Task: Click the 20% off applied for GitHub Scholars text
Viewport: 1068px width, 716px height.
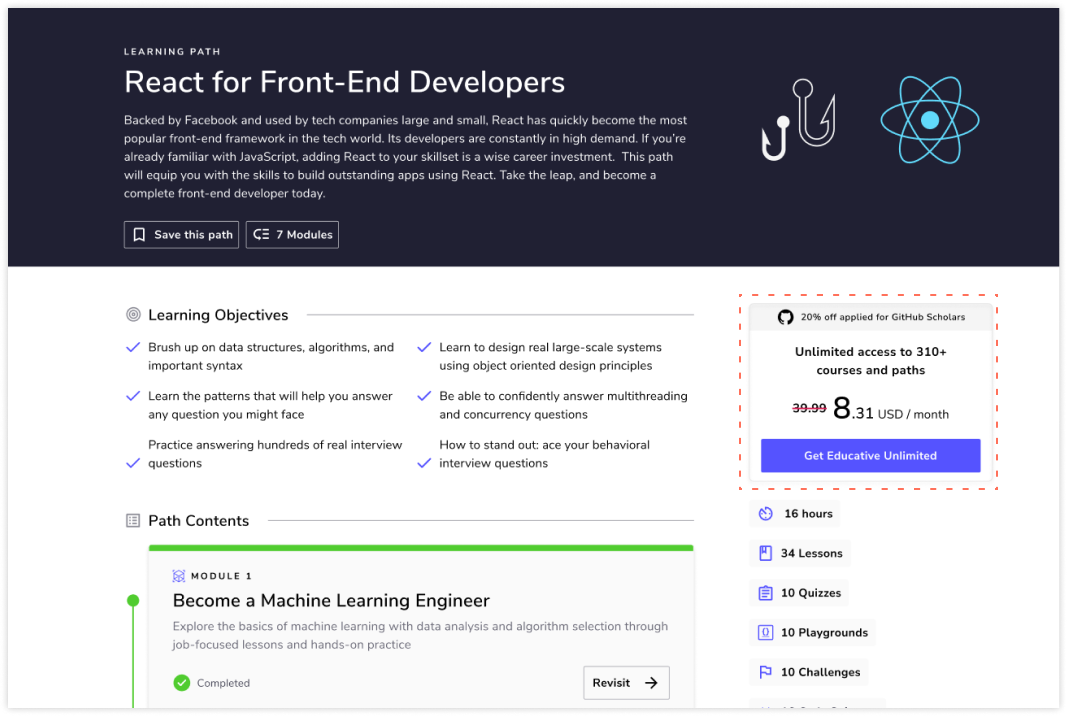Action: pos(883,317)
